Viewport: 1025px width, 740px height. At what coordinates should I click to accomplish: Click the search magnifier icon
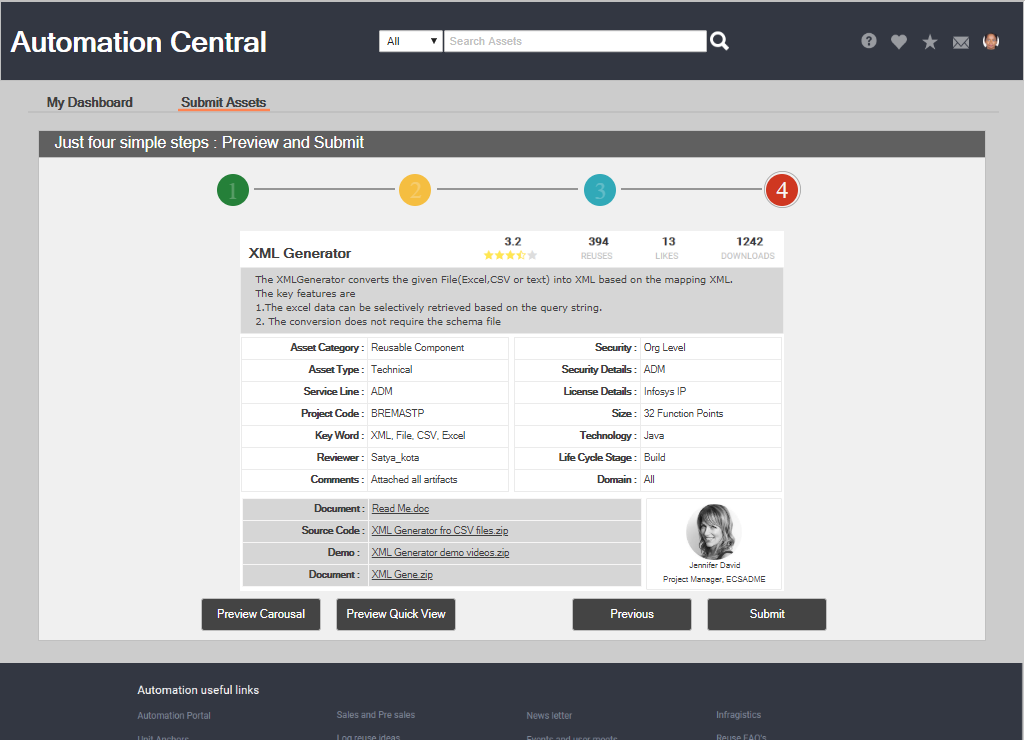point(719,41)
